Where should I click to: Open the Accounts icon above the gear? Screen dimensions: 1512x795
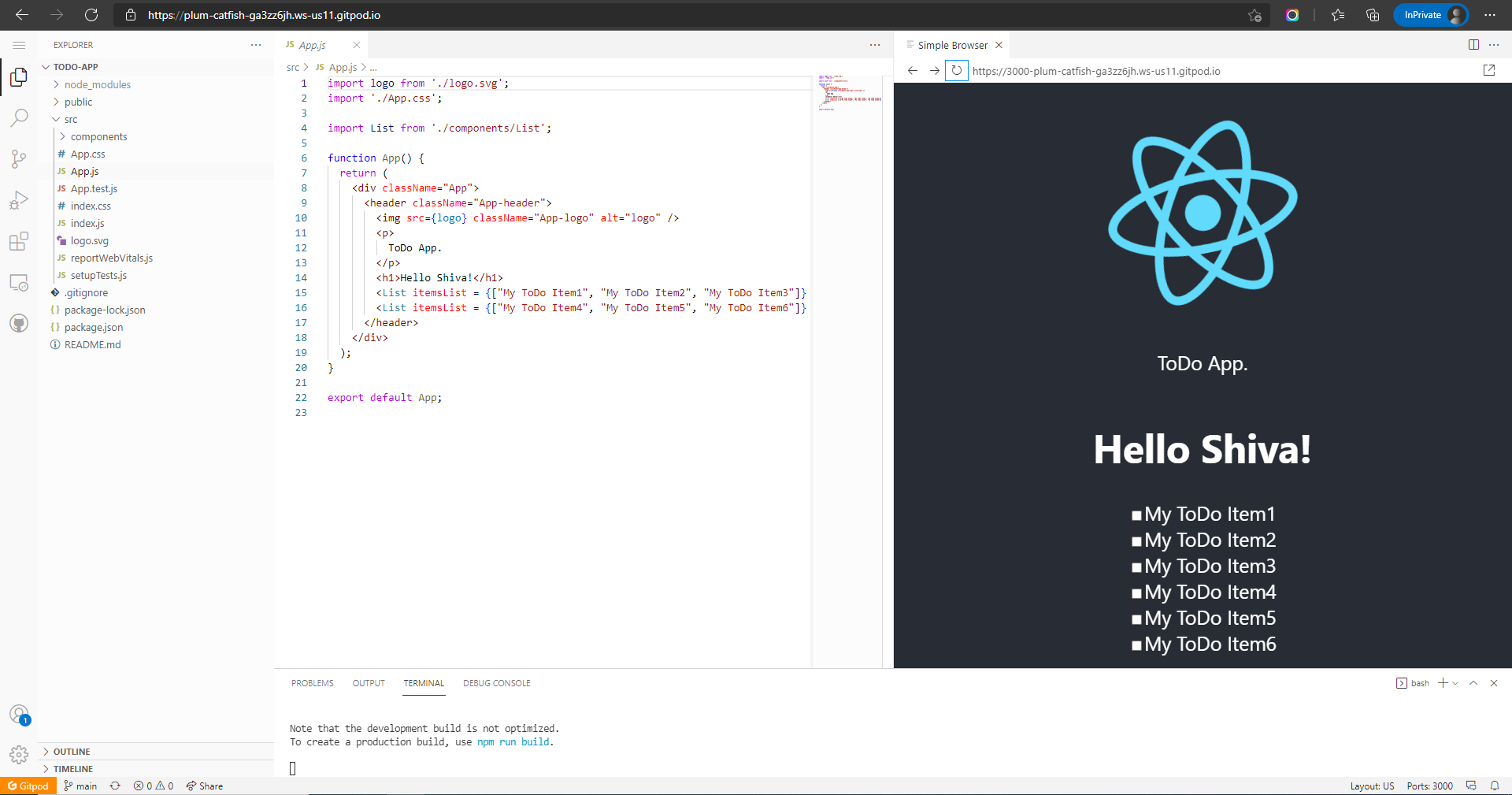[19, 714]
